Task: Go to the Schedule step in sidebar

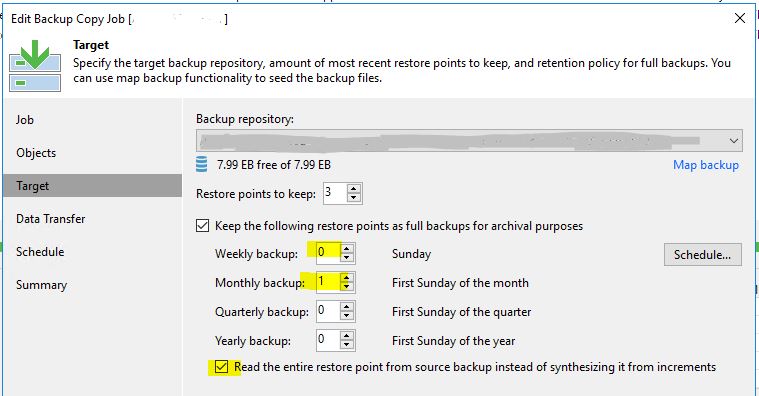Action: click(x=40, y=252)
